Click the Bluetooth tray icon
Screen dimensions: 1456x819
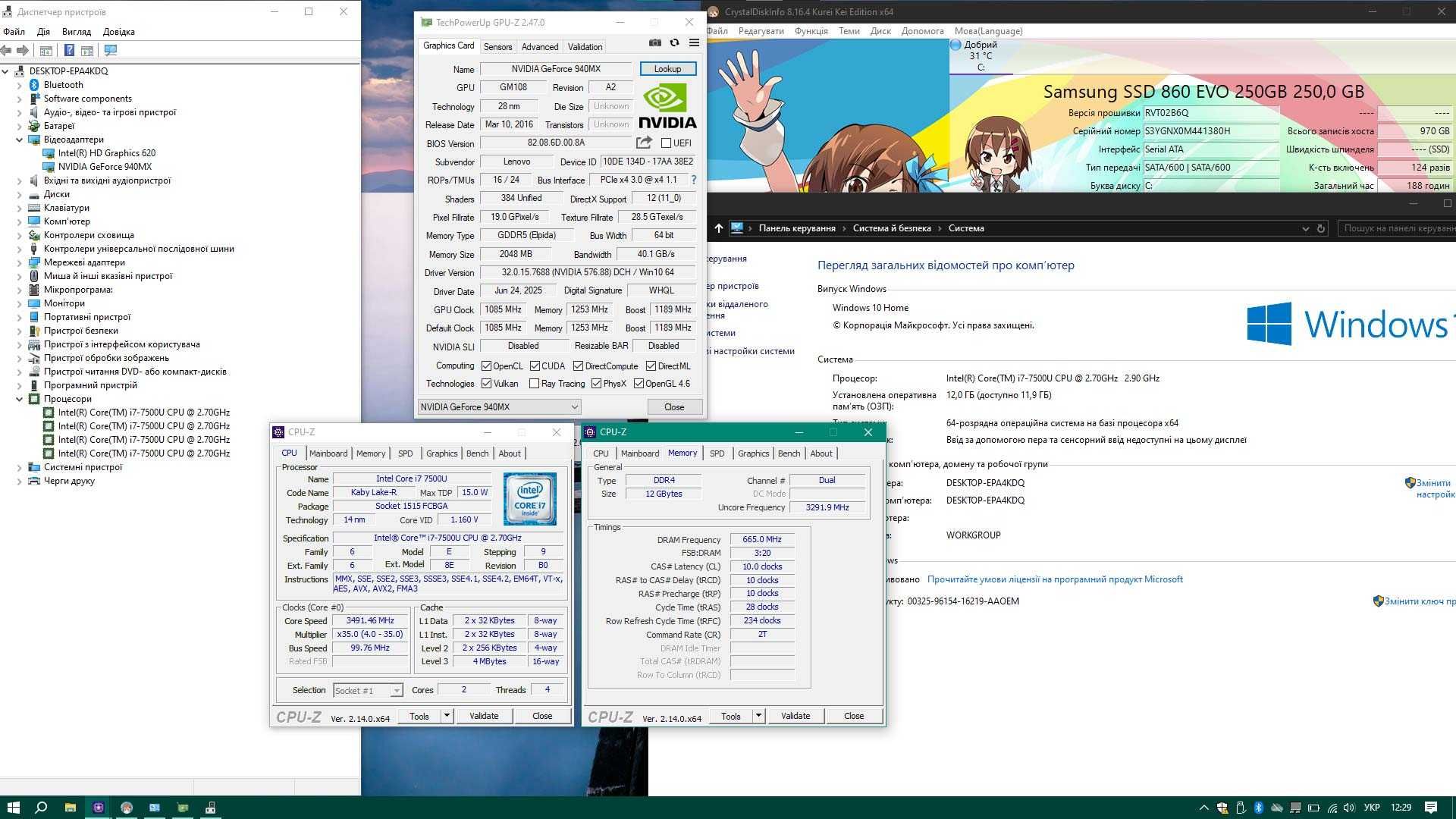tap(1258, 808)
